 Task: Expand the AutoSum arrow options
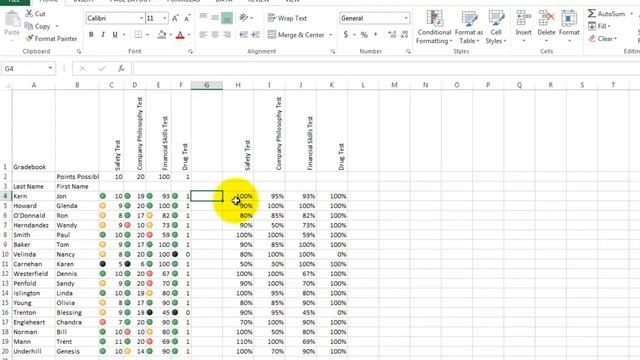pos(631,14)
